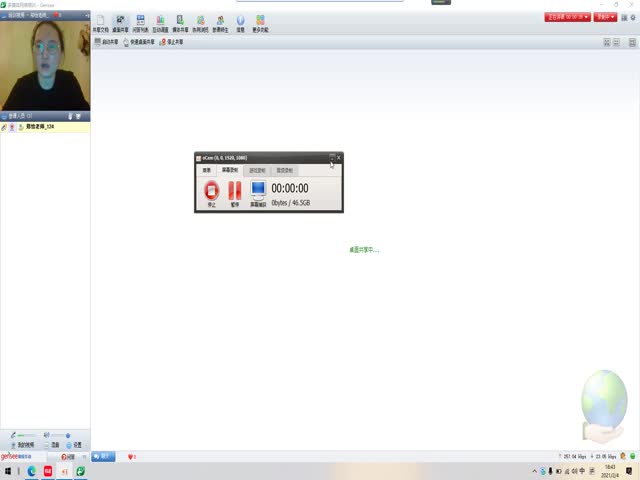The width and height of the screenshot is (640, 480).
Task: Open 桌面共享 desktop sharing tool
Action: (x=120, y=22)
